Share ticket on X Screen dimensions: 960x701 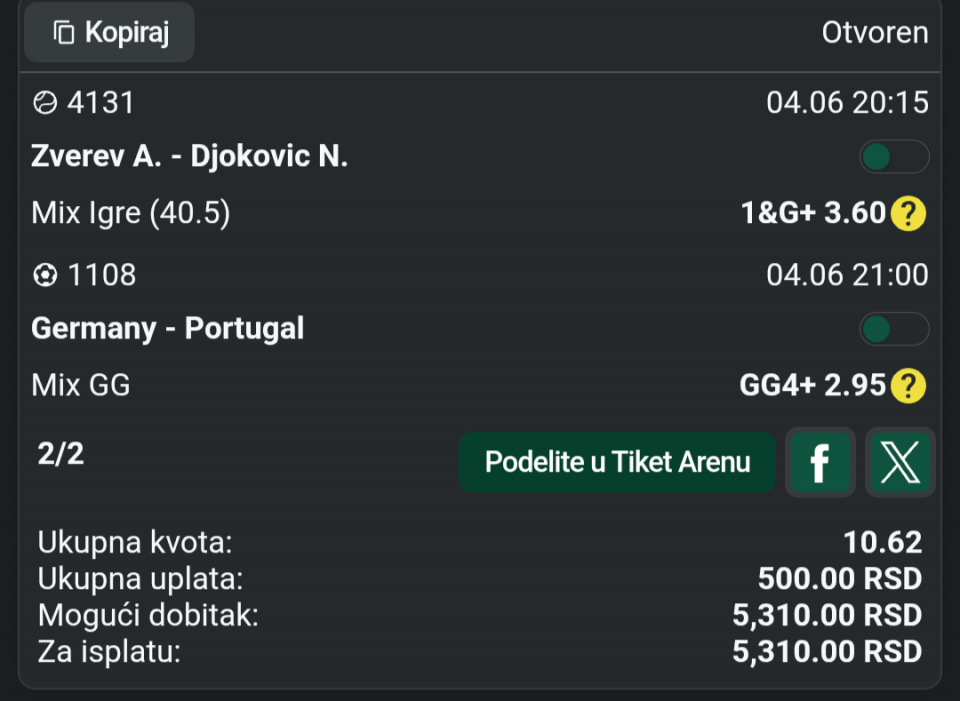[900, 462]
